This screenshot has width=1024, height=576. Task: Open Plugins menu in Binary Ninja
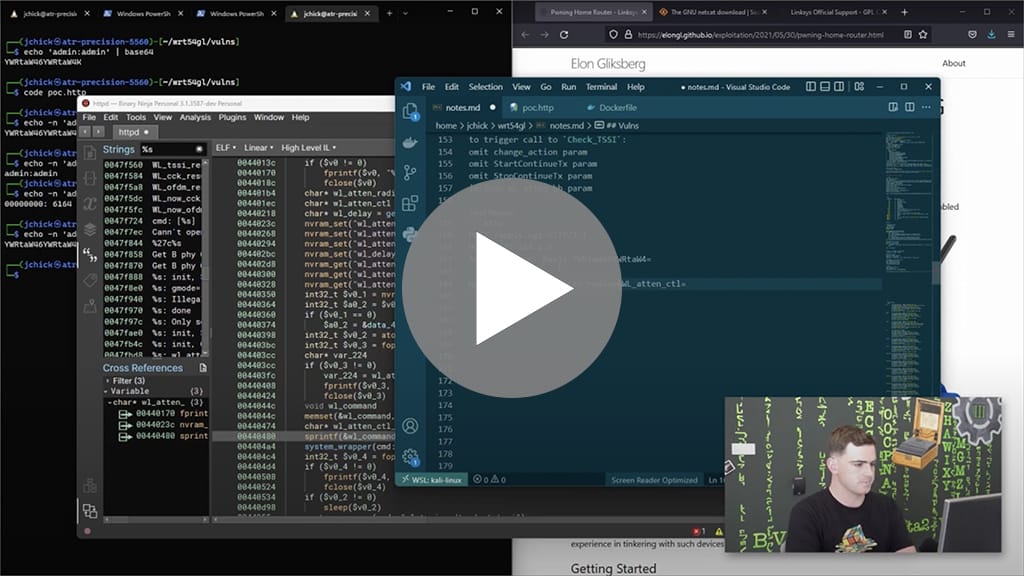[232, 118]
